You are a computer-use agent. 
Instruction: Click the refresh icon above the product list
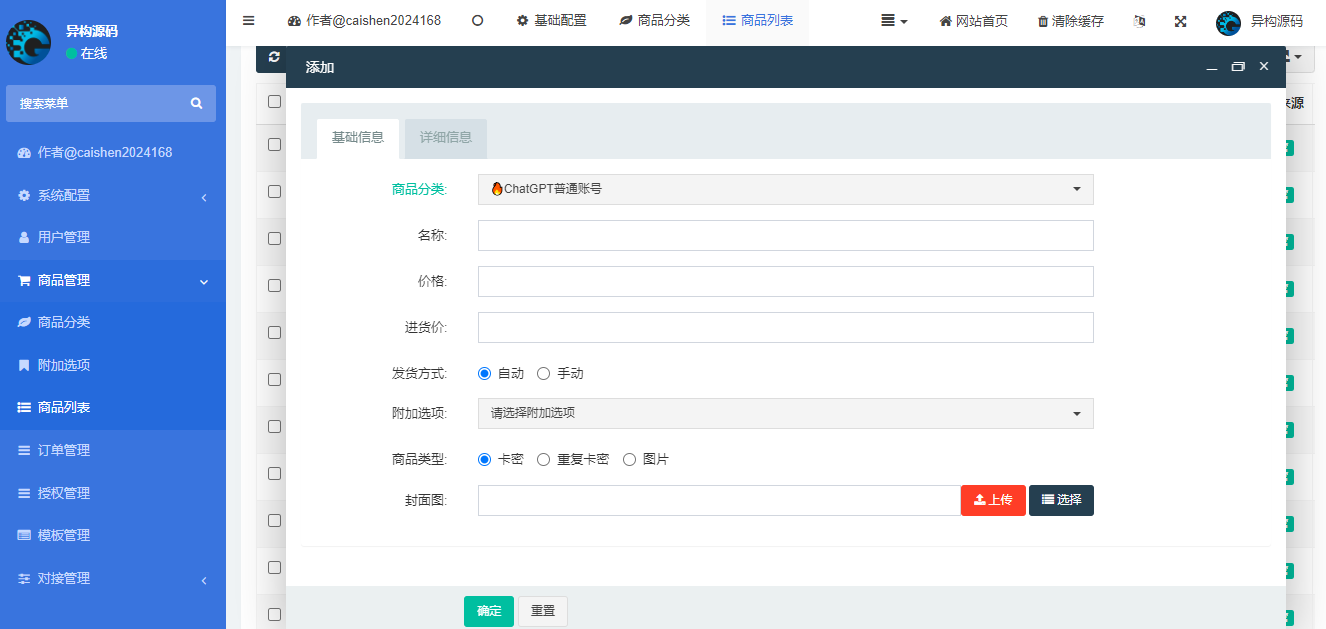pos(273,58)
